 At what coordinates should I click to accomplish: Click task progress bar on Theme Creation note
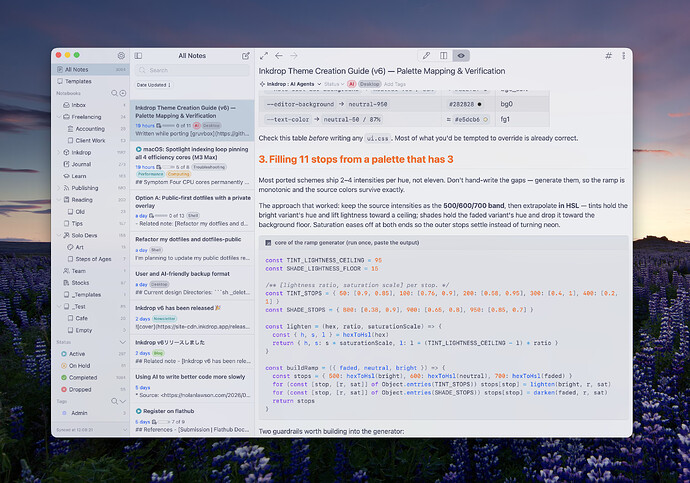point(168,126)
